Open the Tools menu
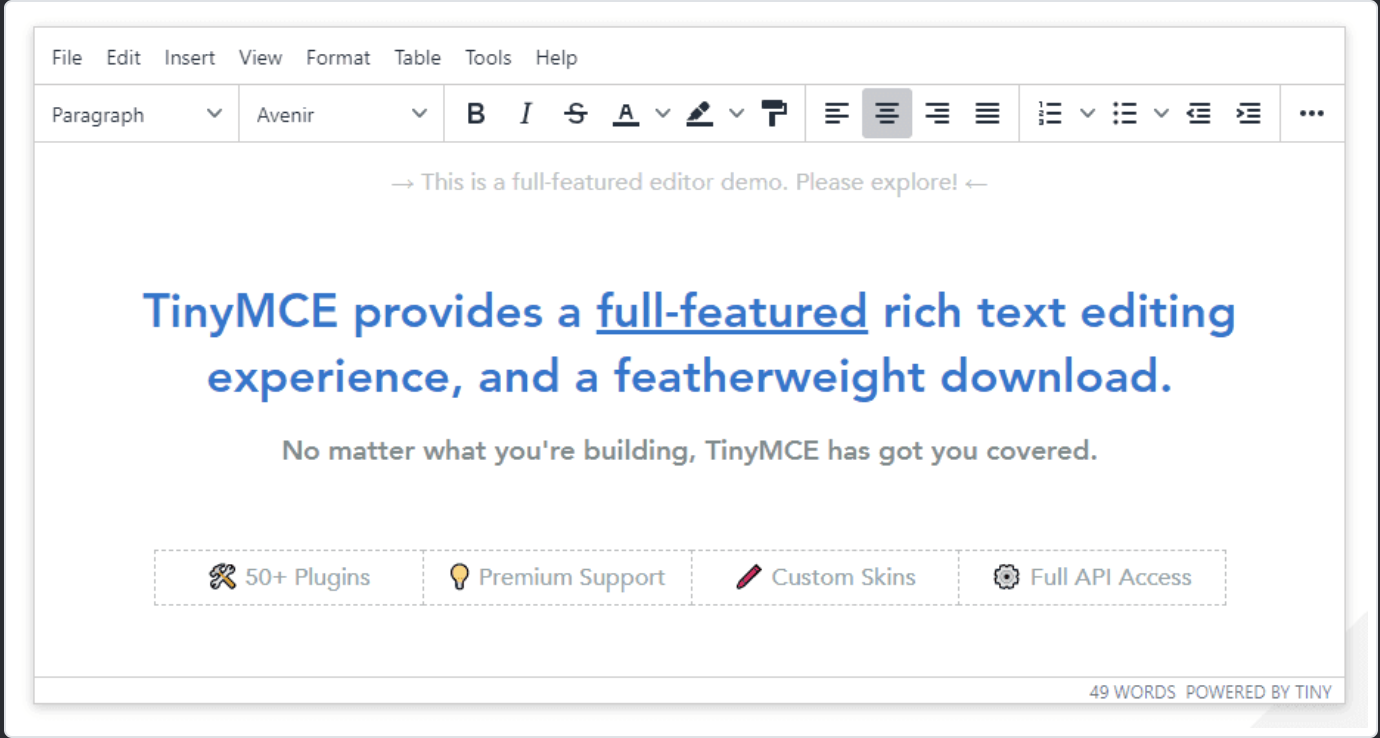The width and height of the screenshot is (1380, 738). click(x=488, y=58)
